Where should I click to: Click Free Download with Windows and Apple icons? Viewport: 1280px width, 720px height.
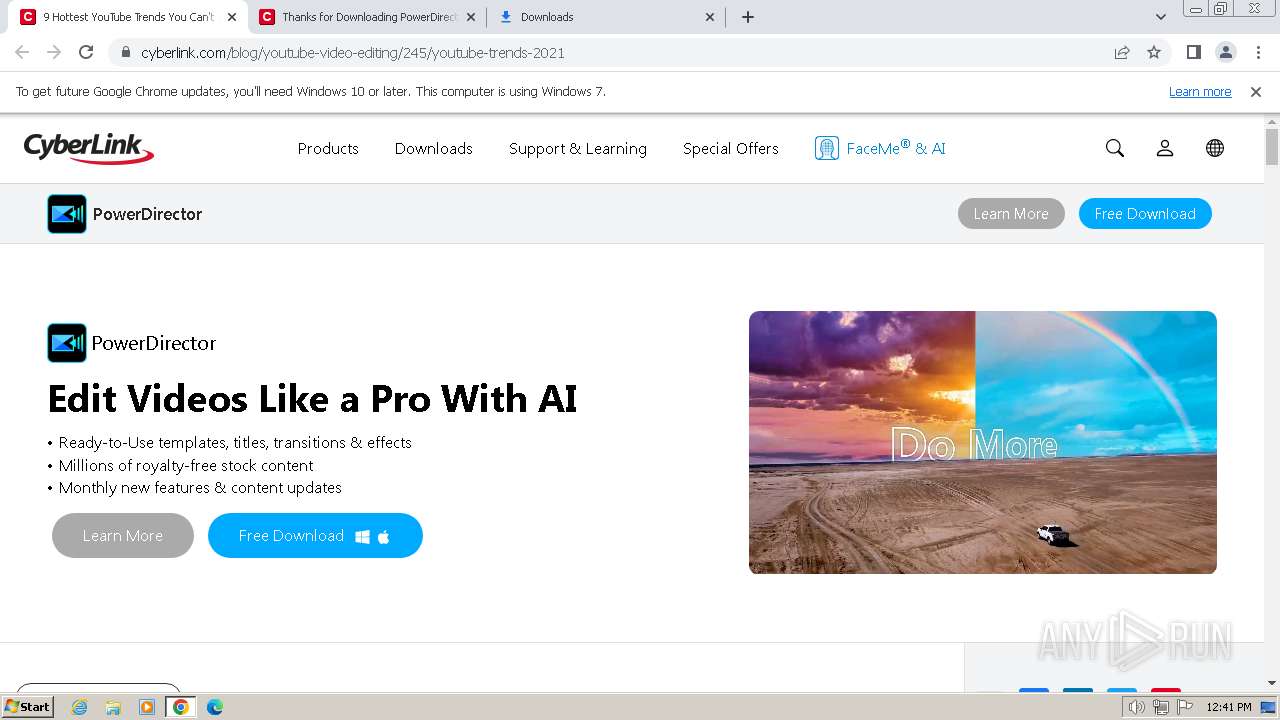[x=315, y=536]
